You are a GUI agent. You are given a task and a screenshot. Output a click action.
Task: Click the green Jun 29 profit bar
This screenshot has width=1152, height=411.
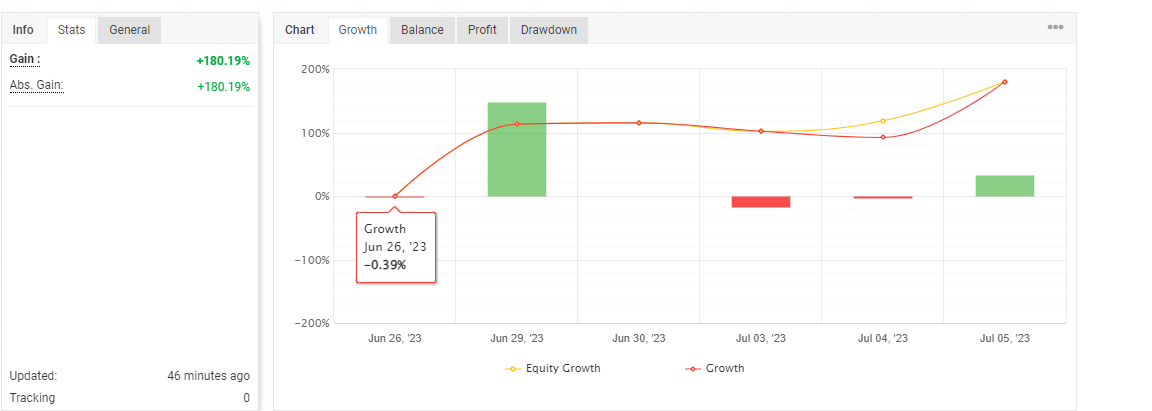[x=517, y=149]
